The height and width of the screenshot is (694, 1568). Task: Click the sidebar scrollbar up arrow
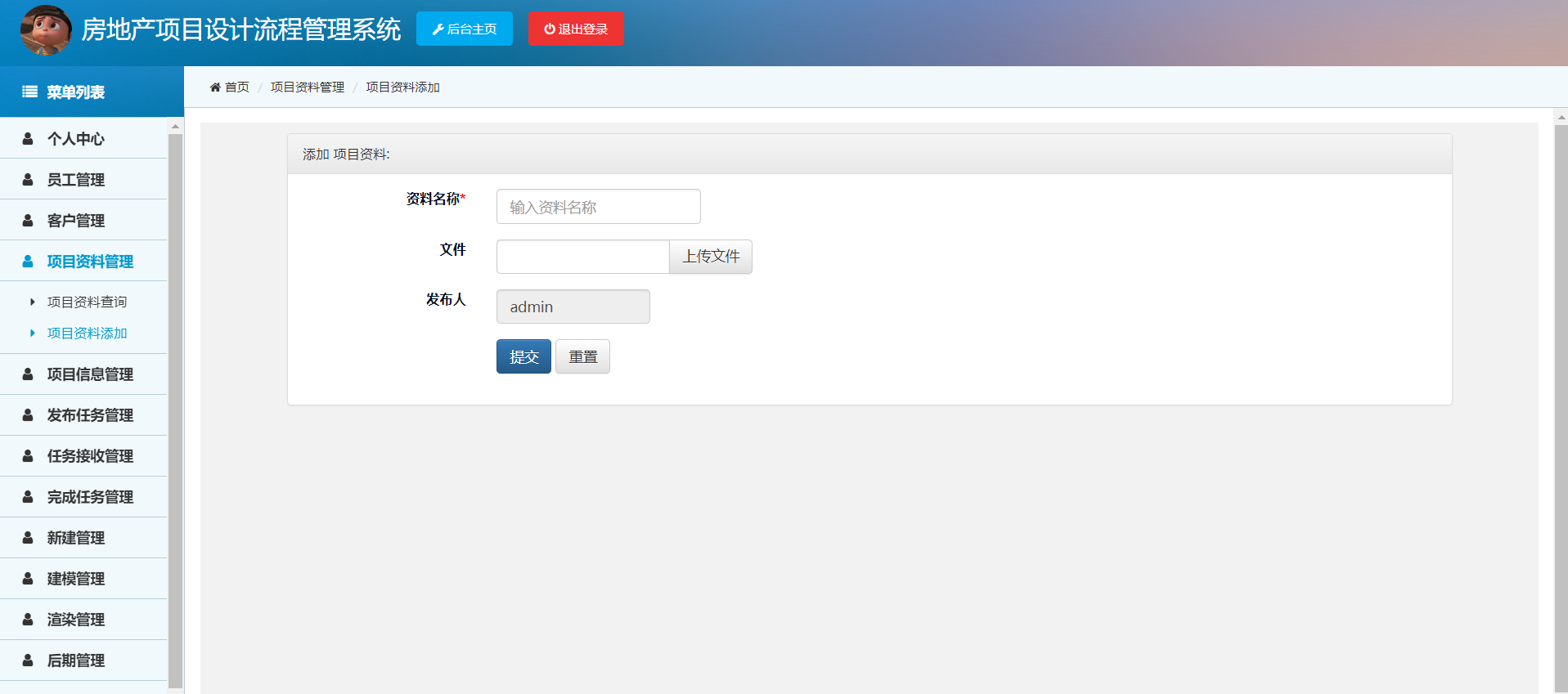click(x=175, y=127)
